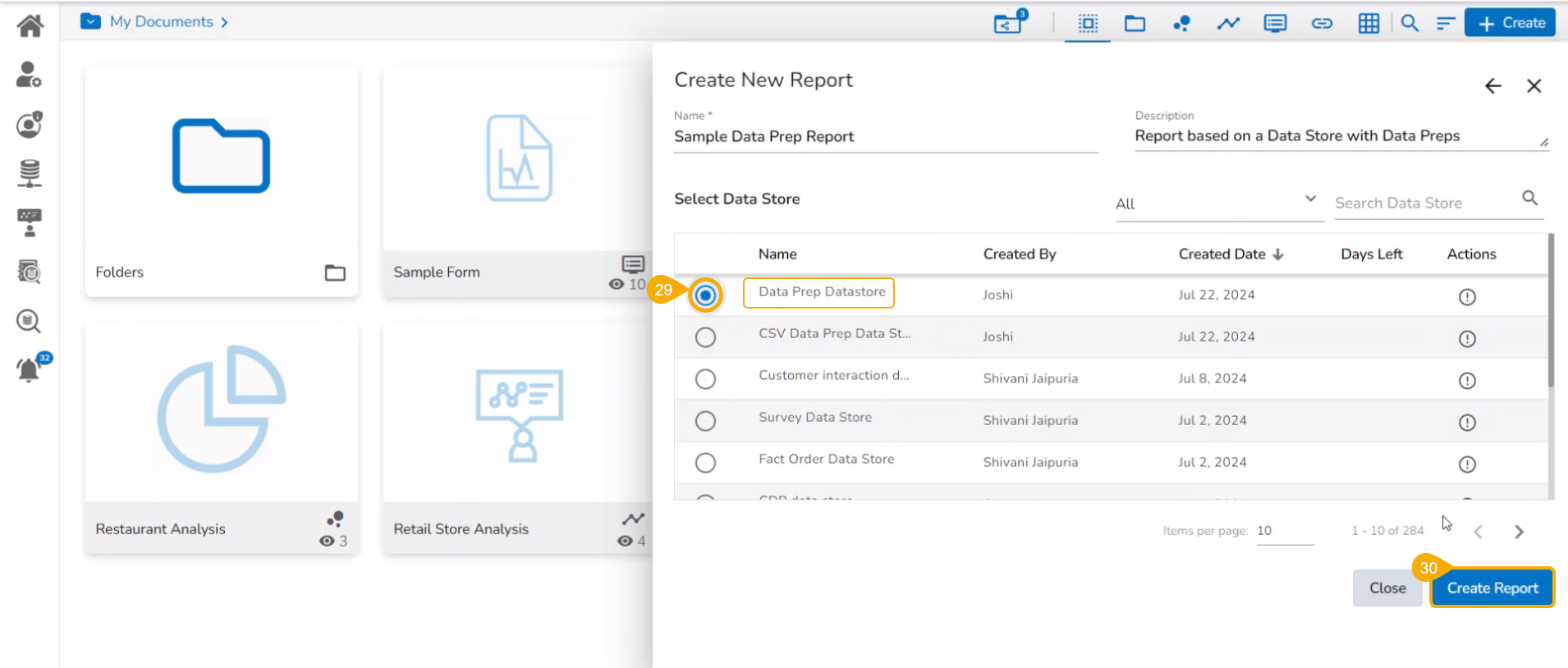1568x668 pixels.
Task: Click the Search Data Store field
Action: [1425, 204]
